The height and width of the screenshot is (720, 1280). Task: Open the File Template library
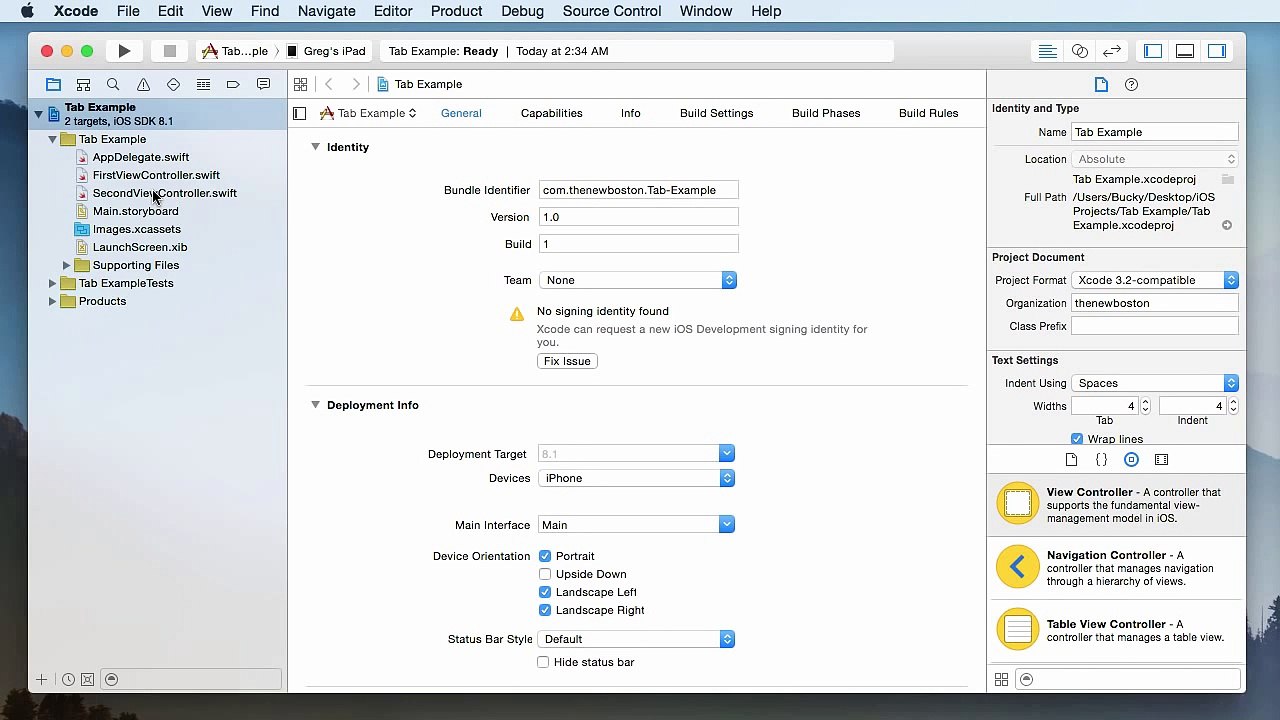click(1071, 460)
